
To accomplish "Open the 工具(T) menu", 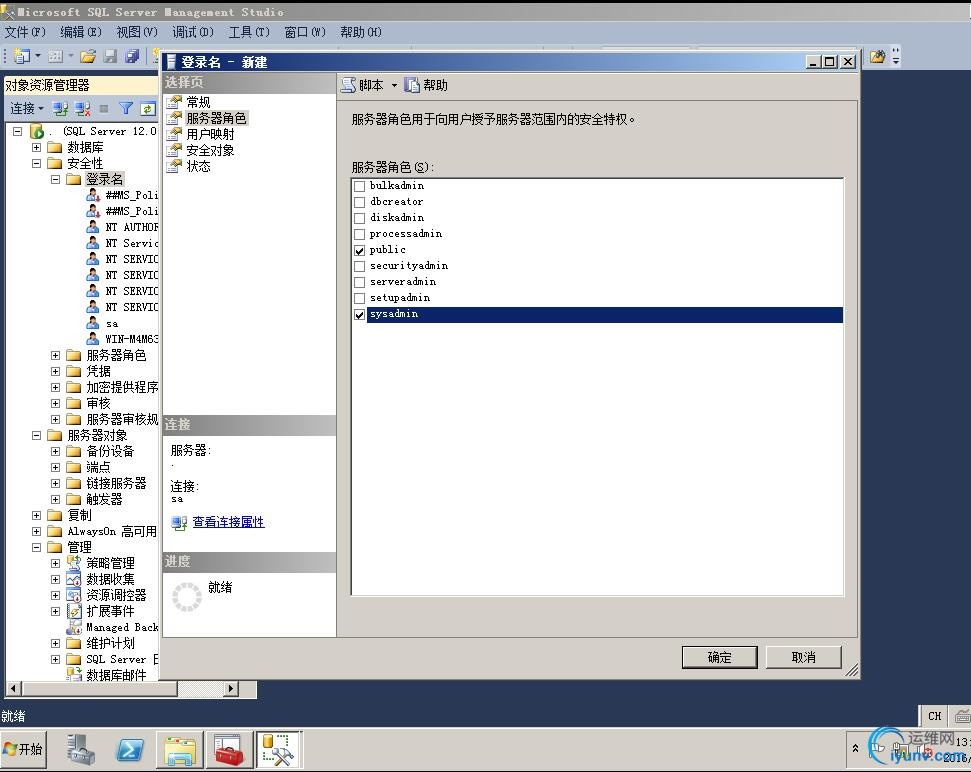I will click(249, 32).
